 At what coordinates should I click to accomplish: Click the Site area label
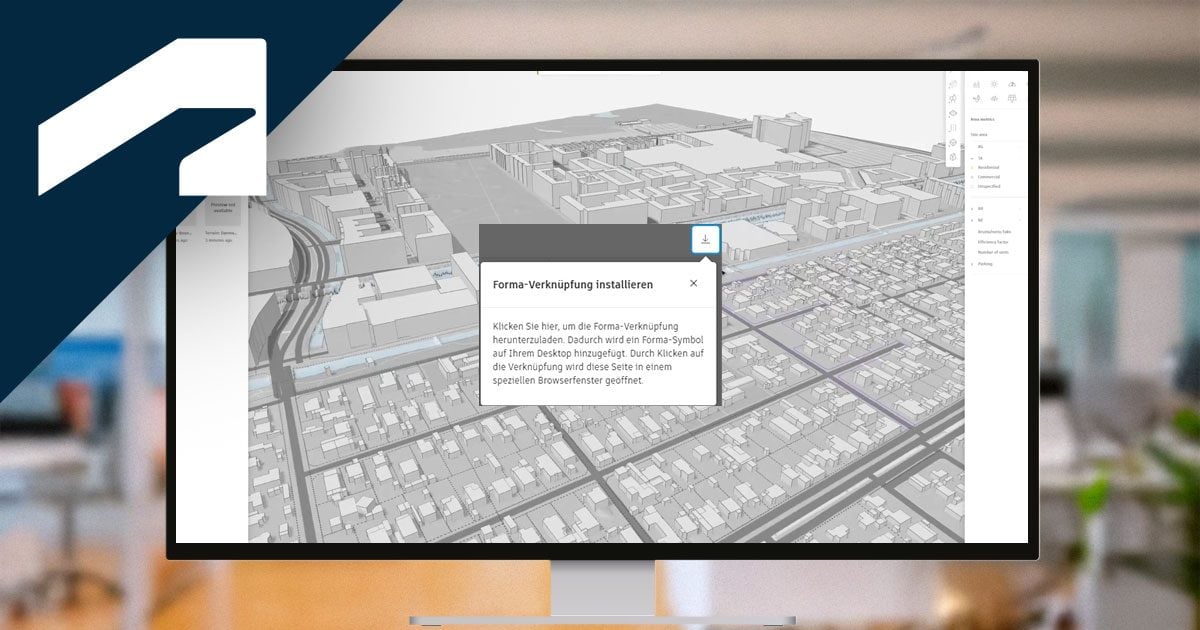coord(980,134)
